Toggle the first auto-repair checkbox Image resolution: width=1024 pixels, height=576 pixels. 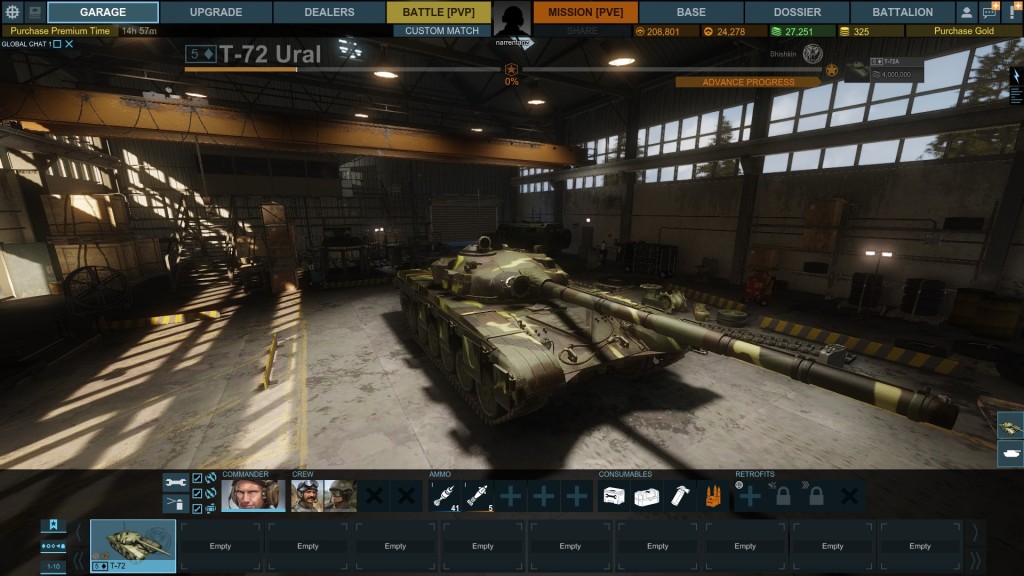[197, 479]
